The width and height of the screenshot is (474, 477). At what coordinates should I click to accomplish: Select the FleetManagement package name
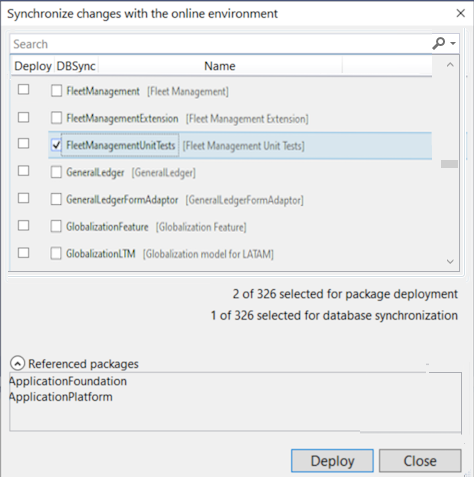(x=103, y=91)
